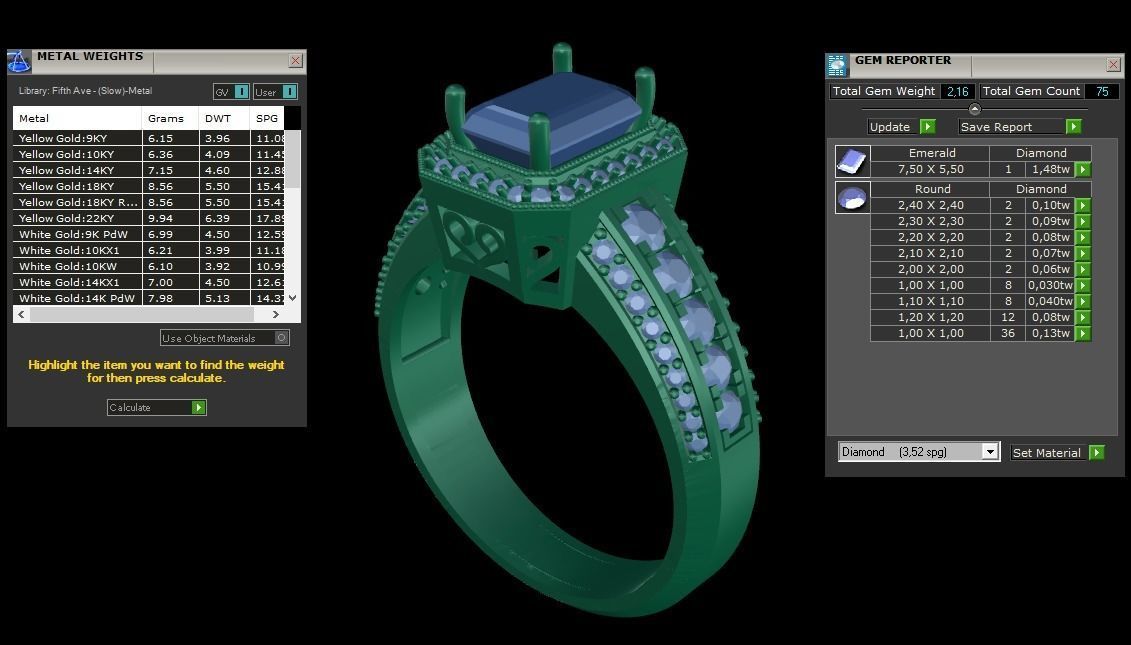
Task: Click metal list scroll left arrow
Action: coord(21,315)
